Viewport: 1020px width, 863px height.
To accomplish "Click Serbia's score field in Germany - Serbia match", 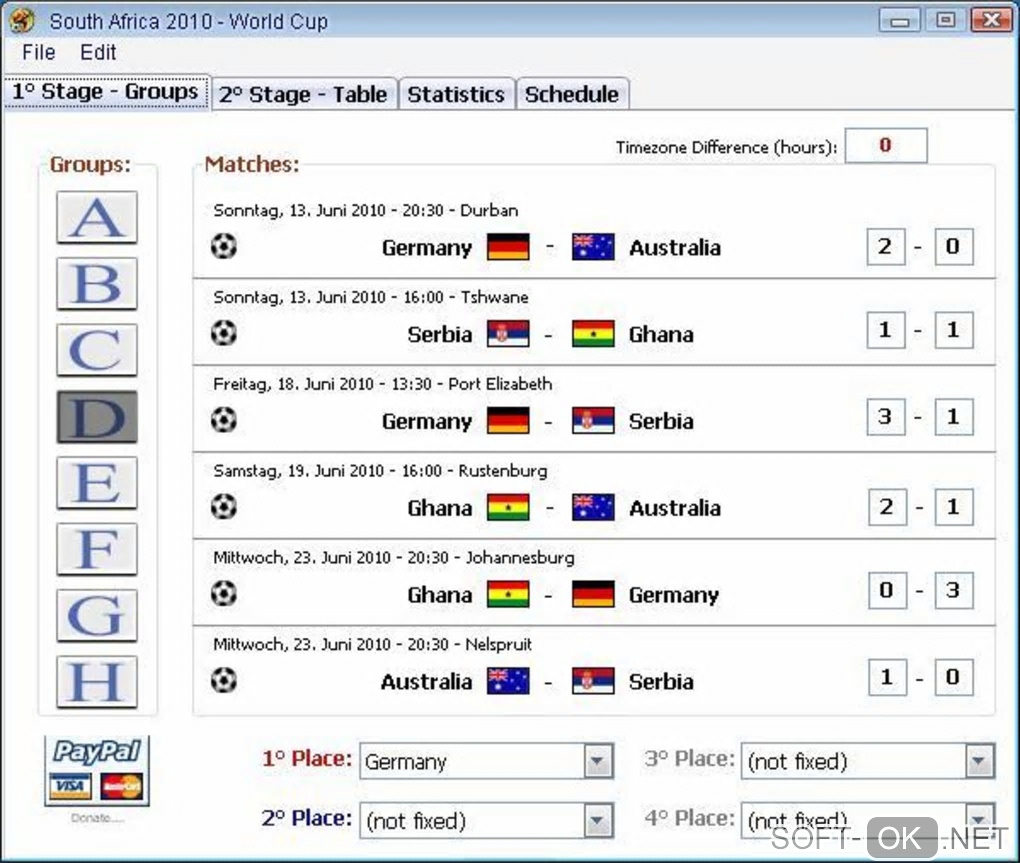I will (x=954, y=417).
